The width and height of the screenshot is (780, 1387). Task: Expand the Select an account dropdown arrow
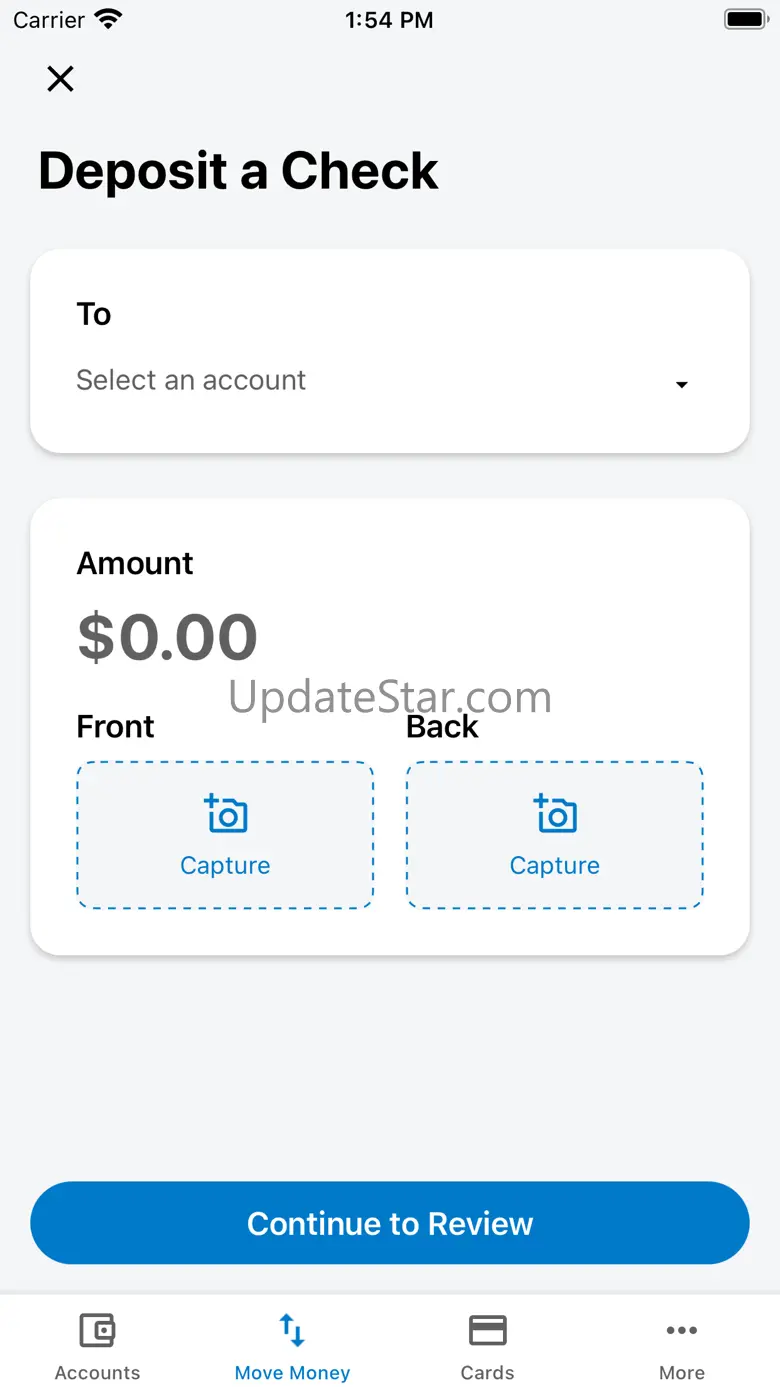(682, 385)
